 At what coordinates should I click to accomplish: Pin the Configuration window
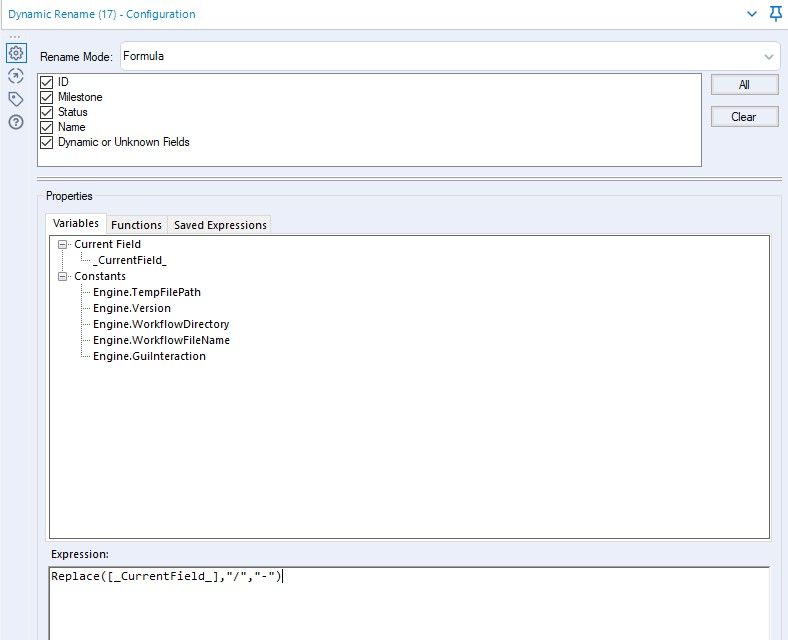point(776,14)
